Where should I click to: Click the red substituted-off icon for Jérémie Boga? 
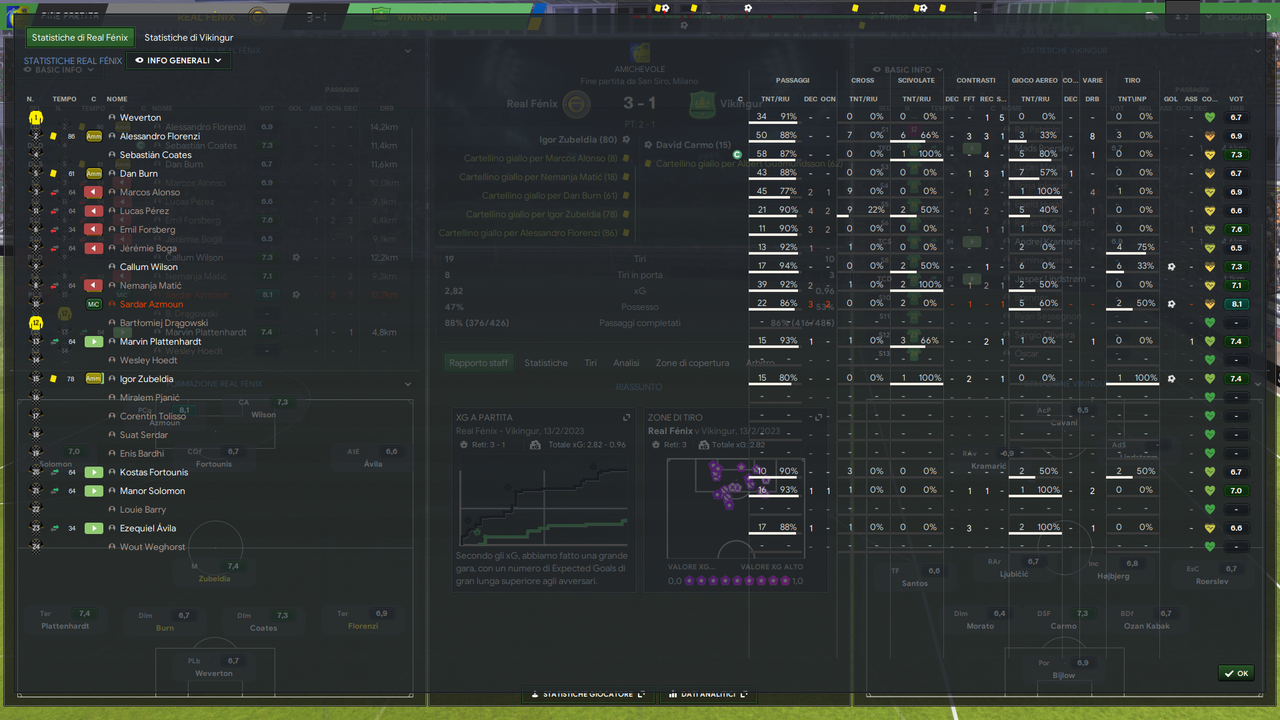94,248
